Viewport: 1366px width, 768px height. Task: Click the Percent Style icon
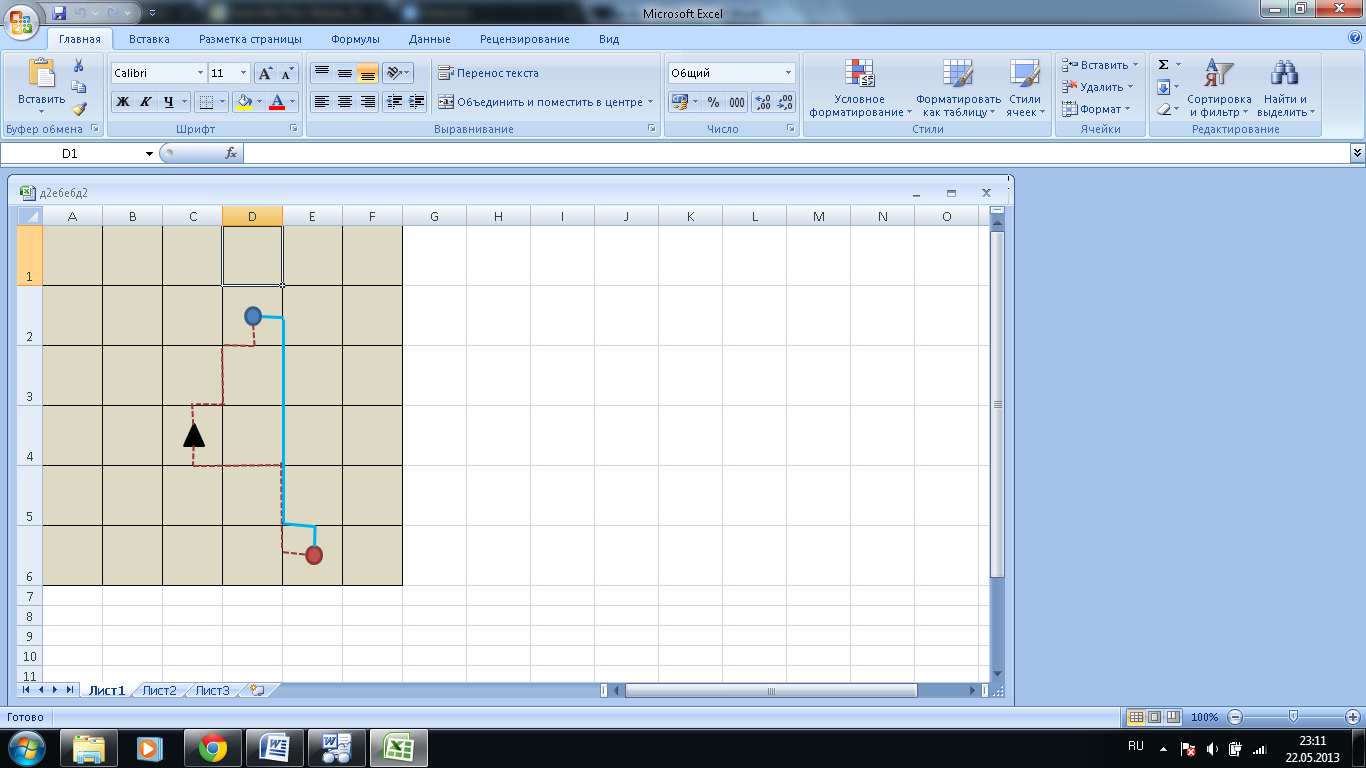[x=713, y=102]
